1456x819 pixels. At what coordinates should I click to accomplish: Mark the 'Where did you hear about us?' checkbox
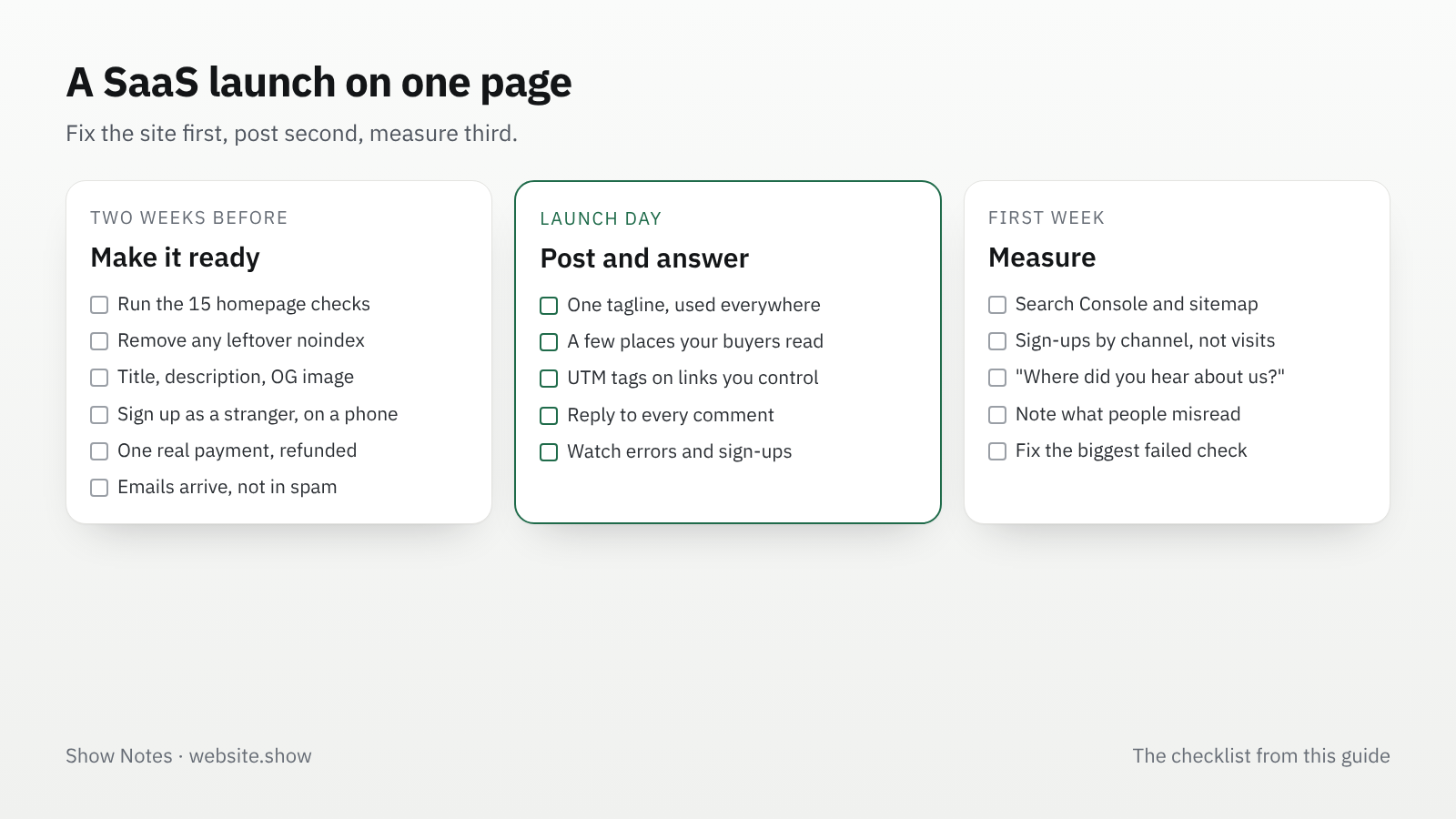point(997,378)
